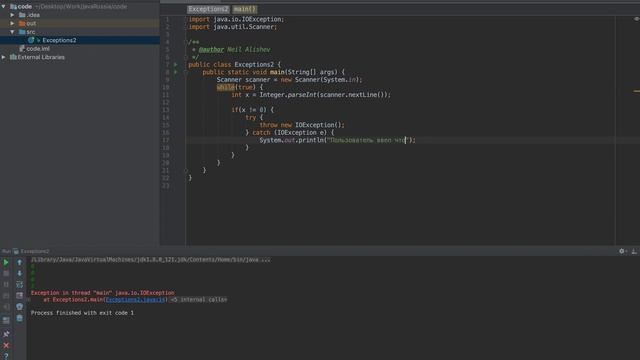Screen dimensions: 640x360
Task: Expand External Libraries node
Action: pyautogui.click(x=4, y=57)
